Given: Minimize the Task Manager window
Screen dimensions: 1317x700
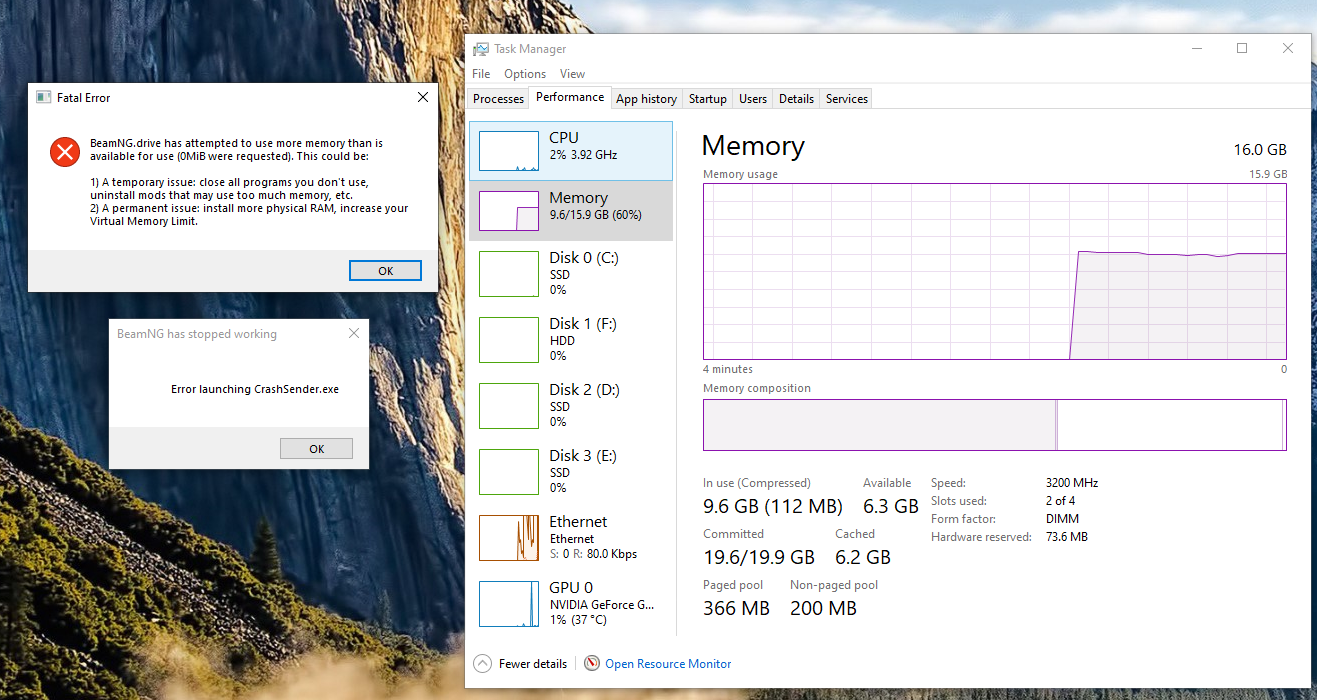Looking at the screenshot, I should [x=1196, y=48].
